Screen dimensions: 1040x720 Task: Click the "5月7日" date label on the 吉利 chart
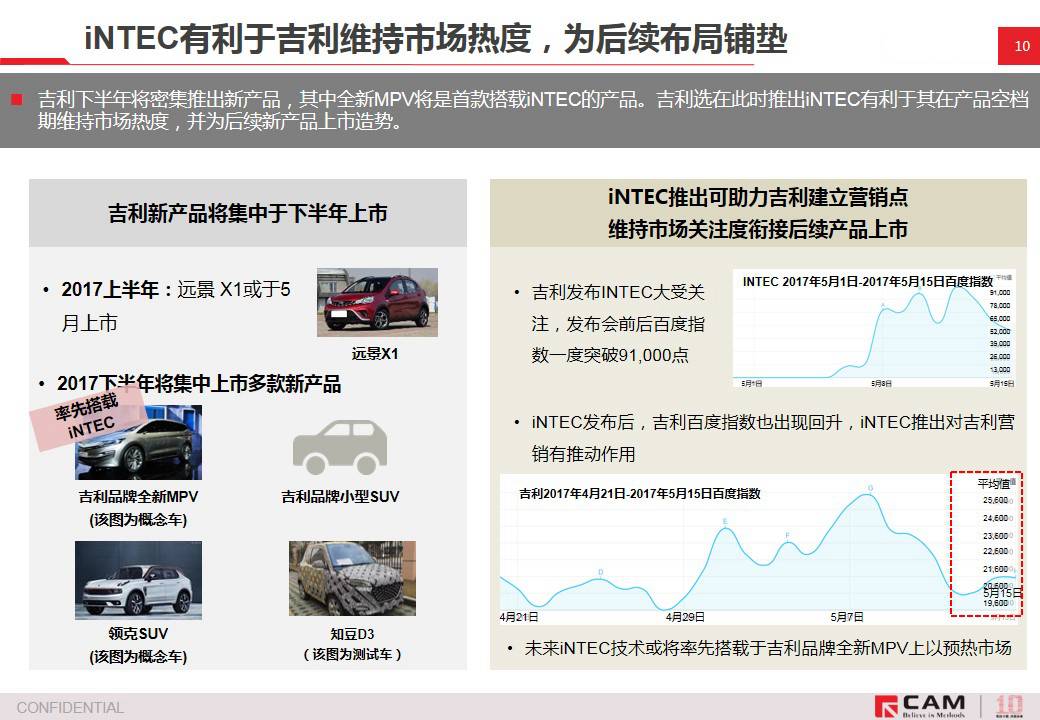coord(847,617)
